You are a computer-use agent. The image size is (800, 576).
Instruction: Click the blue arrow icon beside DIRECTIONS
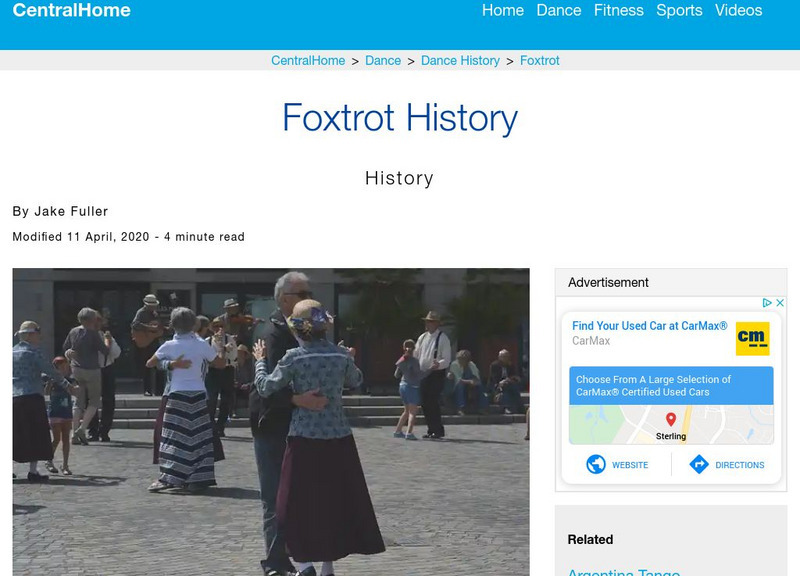point(699,464)
